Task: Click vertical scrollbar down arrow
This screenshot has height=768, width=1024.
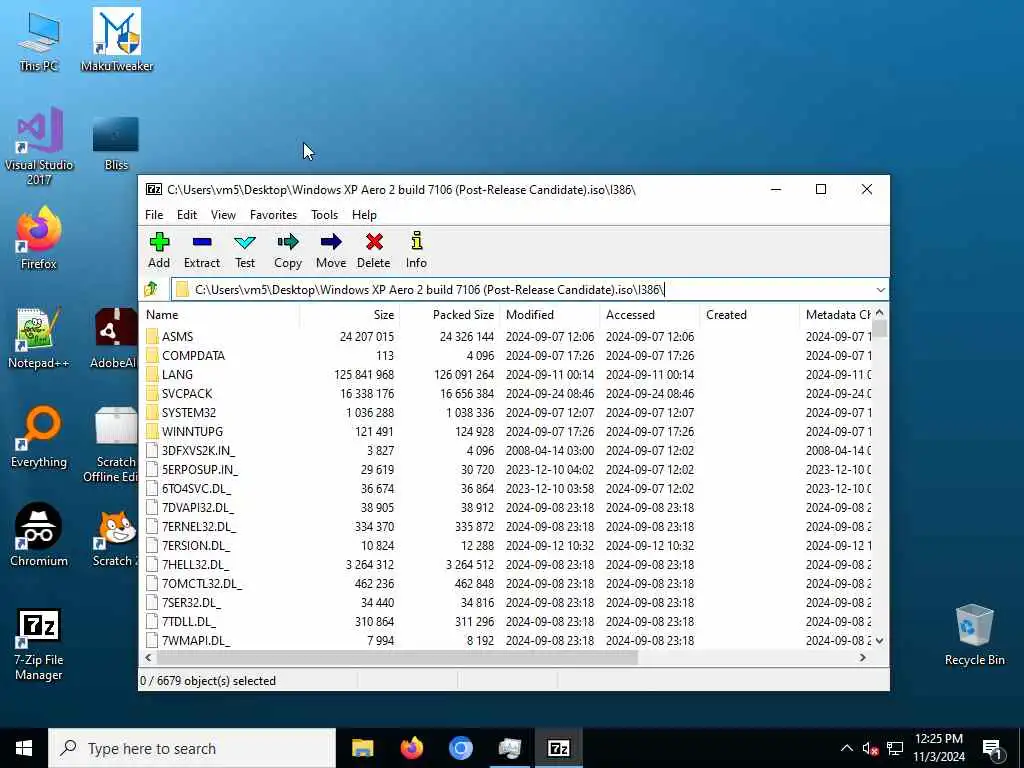Action: [x=880, y=641]
